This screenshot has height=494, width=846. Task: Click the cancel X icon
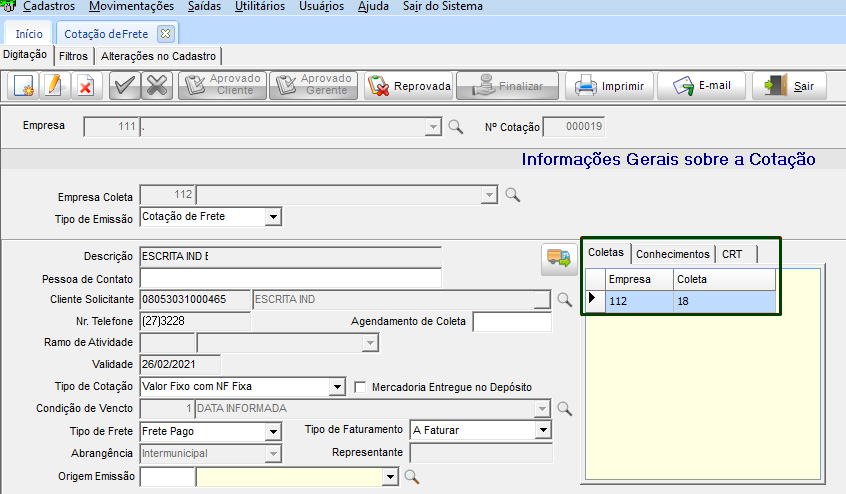[x=156, y=86]
